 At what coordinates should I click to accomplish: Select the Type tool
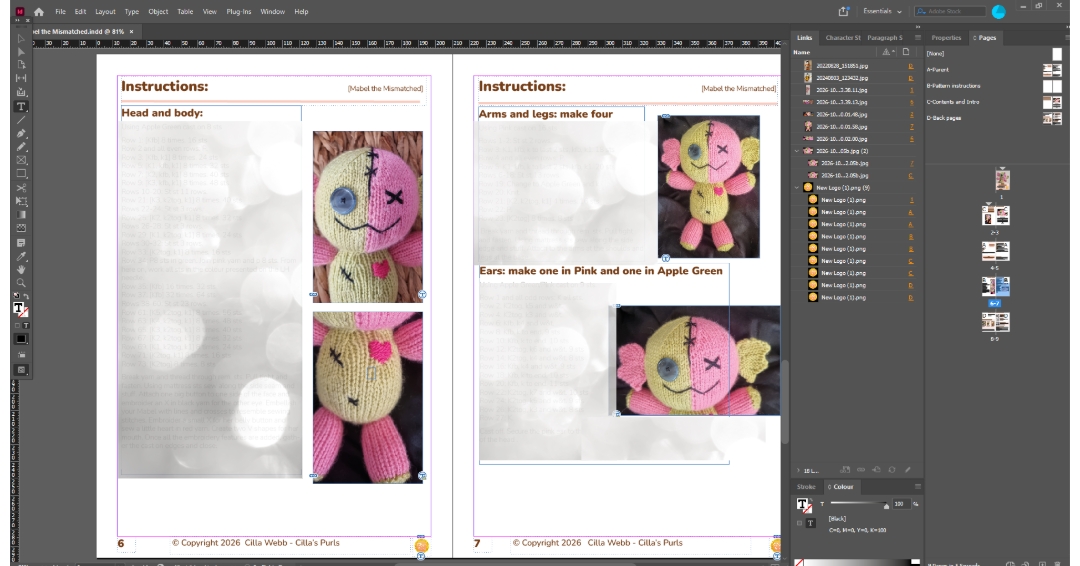click(21, 107)
